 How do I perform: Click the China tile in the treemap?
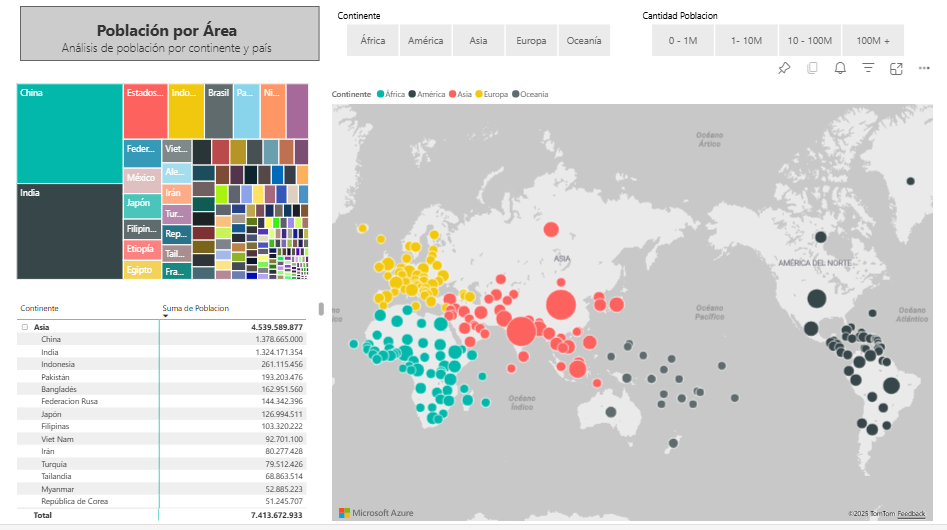[x=70, y=132]
